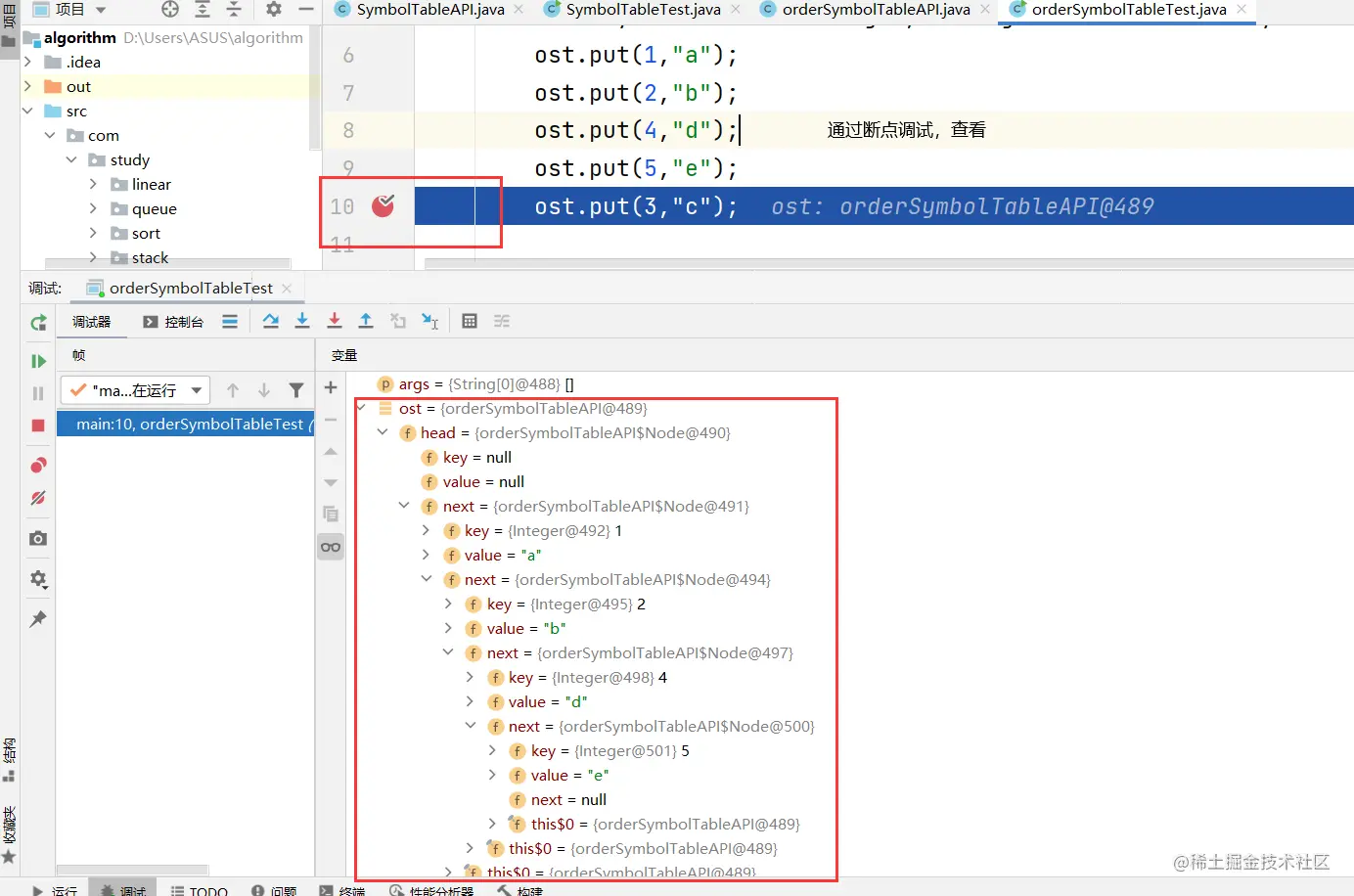Screen dimensions: 1354x896
Task: Toggle Mute Breakpoints
Action: (x=38, y=498)
